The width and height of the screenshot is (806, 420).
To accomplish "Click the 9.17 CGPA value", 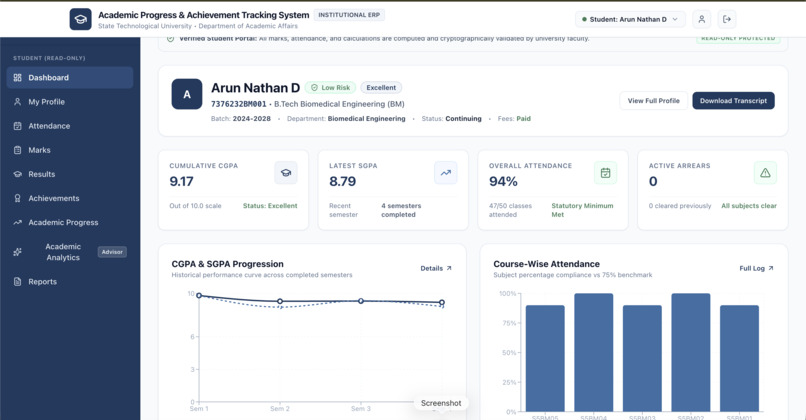I will point(181,181).
